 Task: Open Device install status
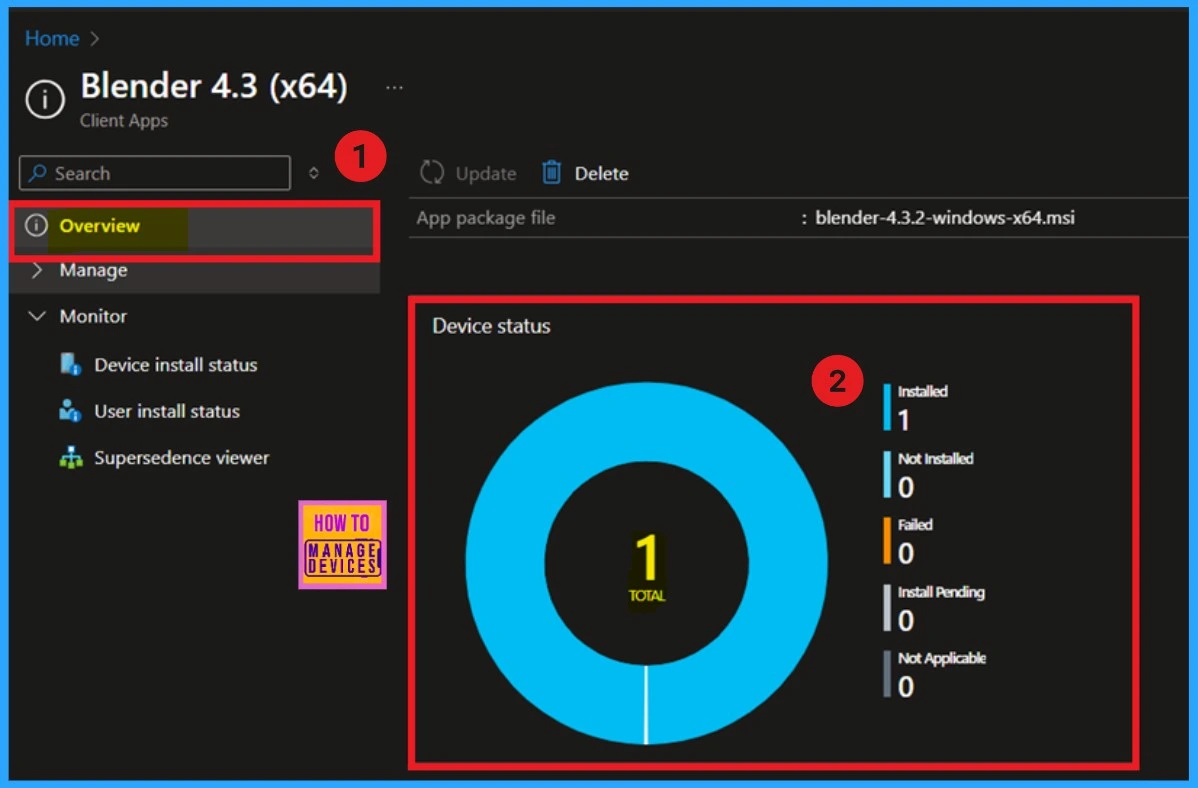tap(175, 365)
